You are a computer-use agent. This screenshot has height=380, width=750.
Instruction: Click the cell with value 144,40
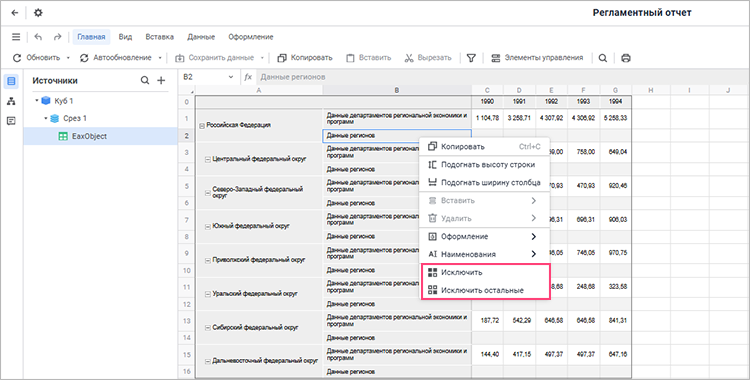click(487, 355)
